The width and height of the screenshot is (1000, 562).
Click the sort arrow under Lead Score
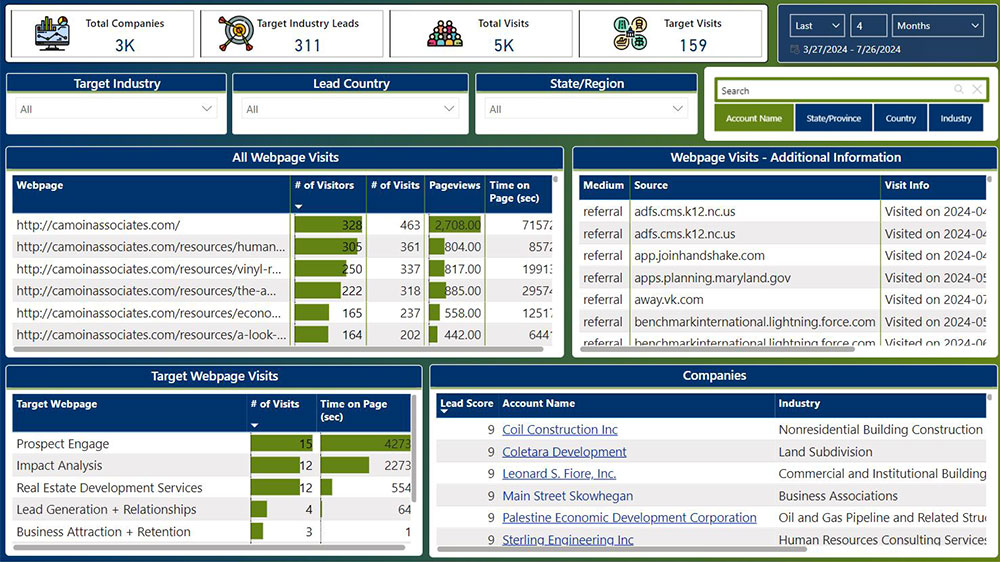pos(444,412)
